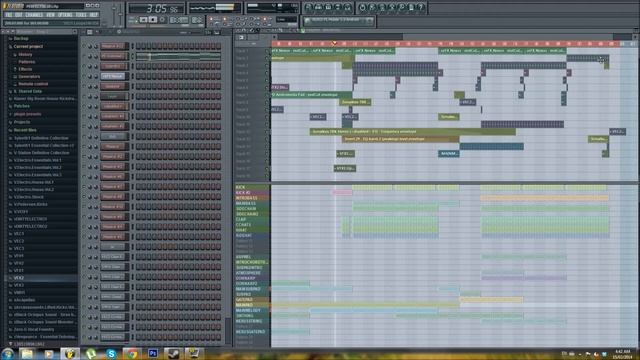Viewport: 640px width, 360px height.
Task: Open Steam from the taskbar
Action: [x=173, y=353]
